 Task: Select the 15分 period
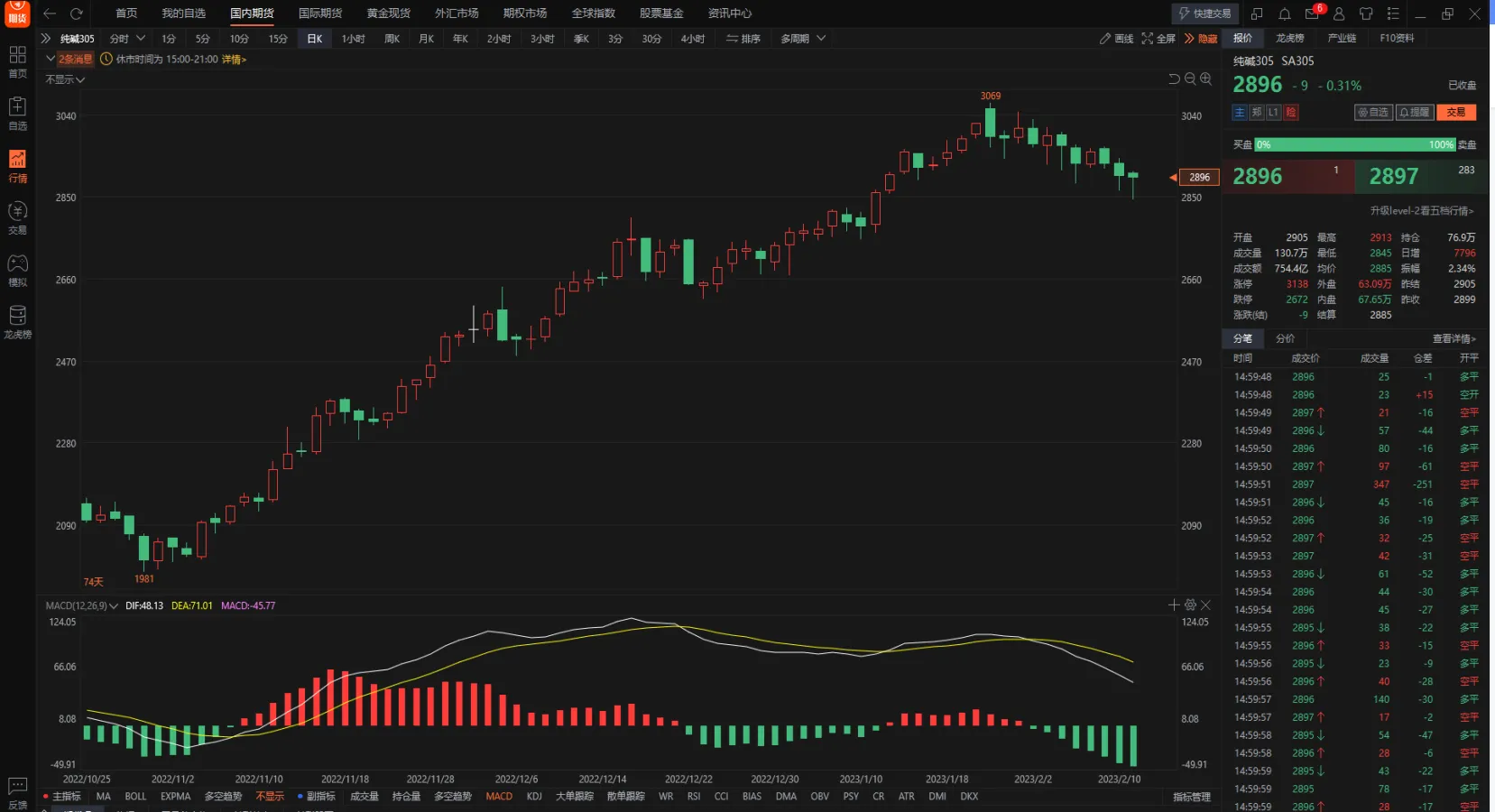[x=278, y=39]
